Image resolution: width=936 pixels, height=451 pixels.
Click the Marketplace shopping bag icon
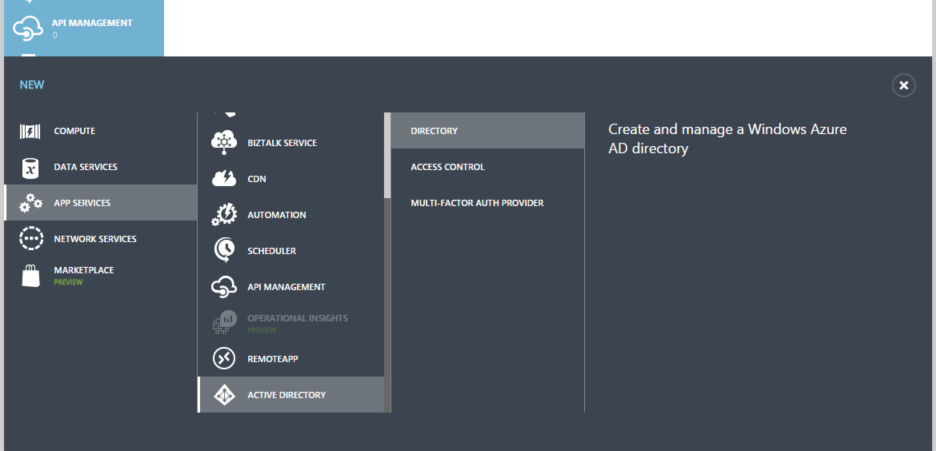coord(30,276)
